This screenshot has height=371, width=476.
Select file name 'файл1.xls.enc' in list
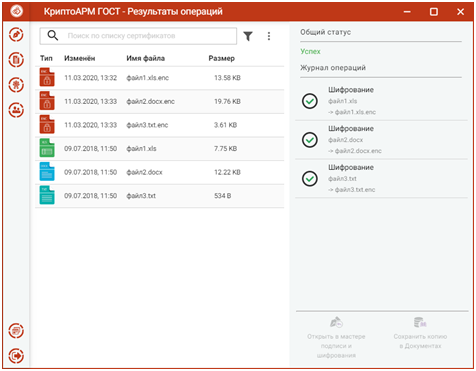click(x=148, y=78)
